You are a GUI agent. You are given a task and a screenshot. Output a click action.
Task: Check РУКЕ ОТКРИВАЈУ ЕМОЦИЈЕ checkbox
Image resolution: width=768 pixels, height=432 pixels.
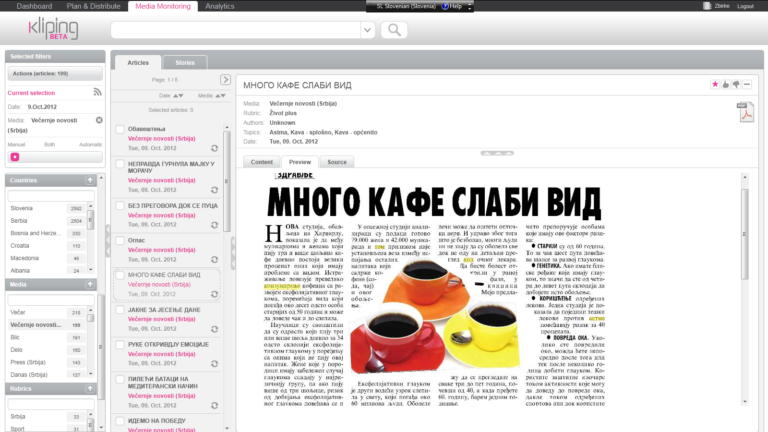point(120,345)
